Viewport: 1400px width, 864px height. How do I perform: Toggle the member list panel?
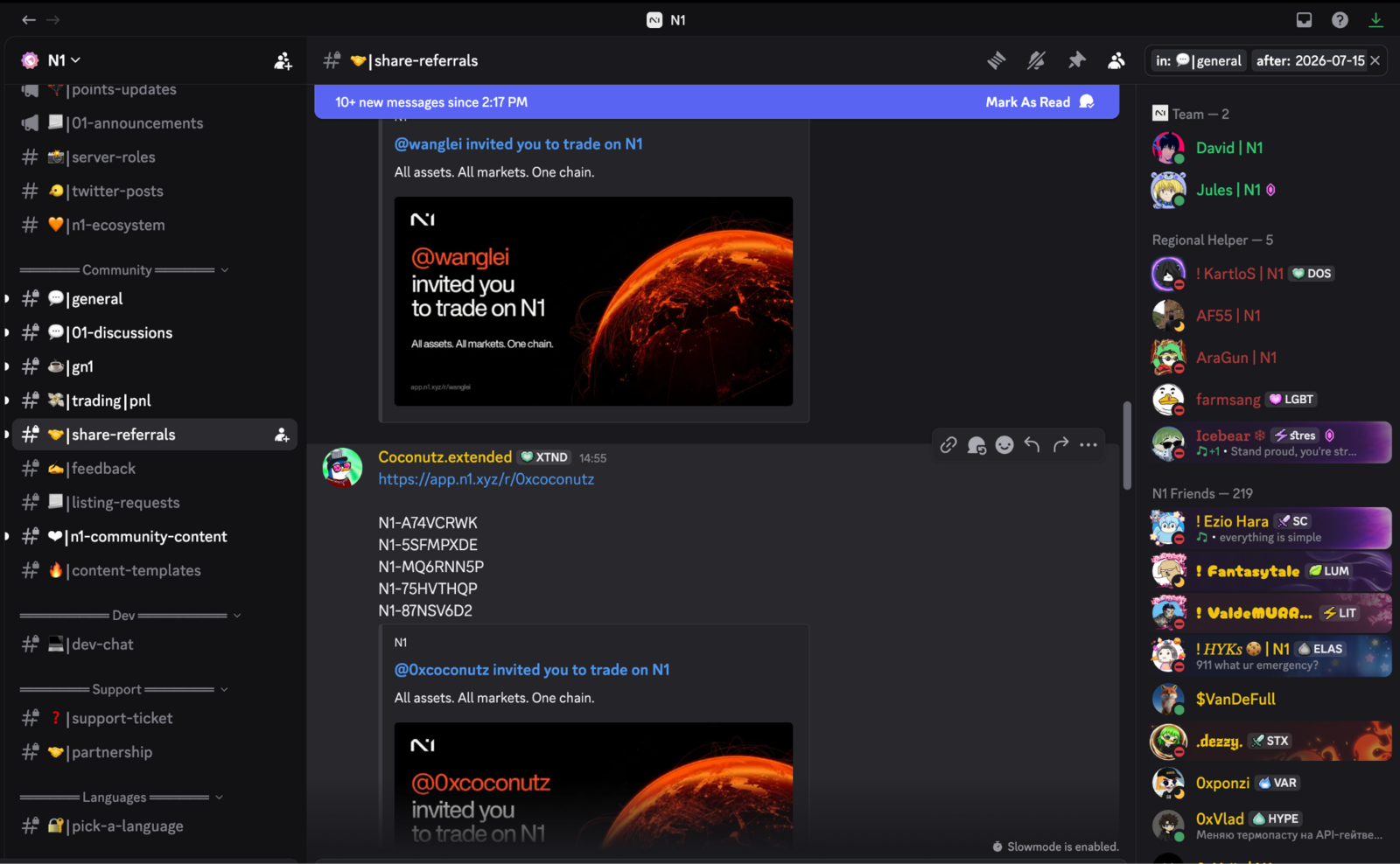pyautogui.click(x=1116, y=60)
